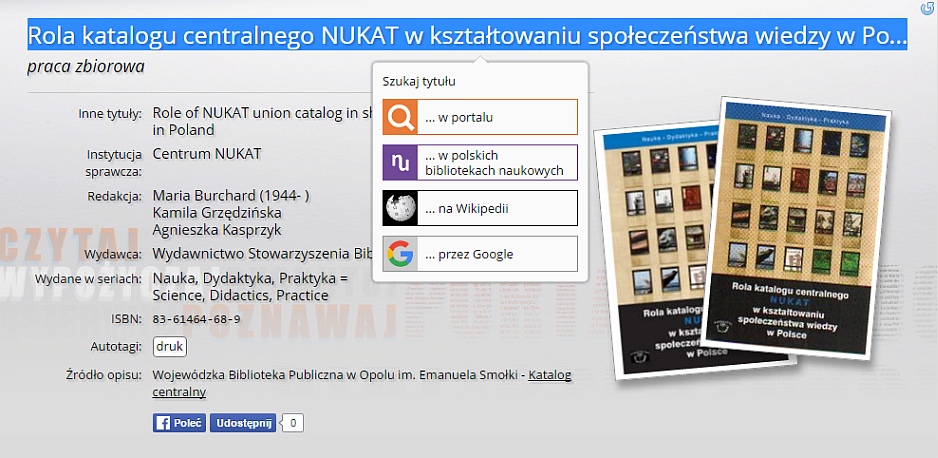This screenshot has height=458, width=938.
Task: Open publisher Wydawnictwo Stowarzyszenia link
Action: pyautogui.click(x=262, y=254)
